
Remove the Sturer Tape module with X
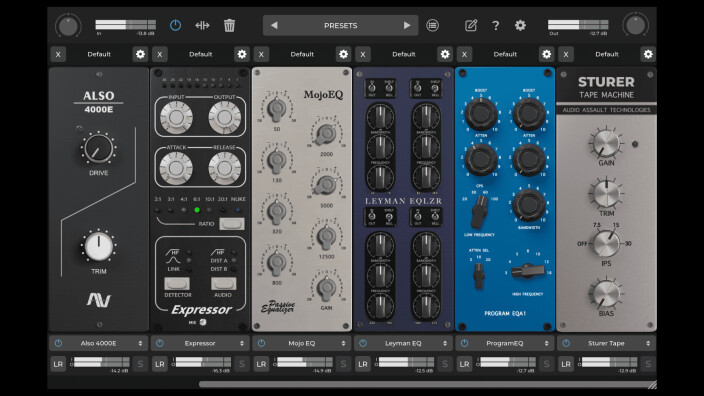coord(566,54)
